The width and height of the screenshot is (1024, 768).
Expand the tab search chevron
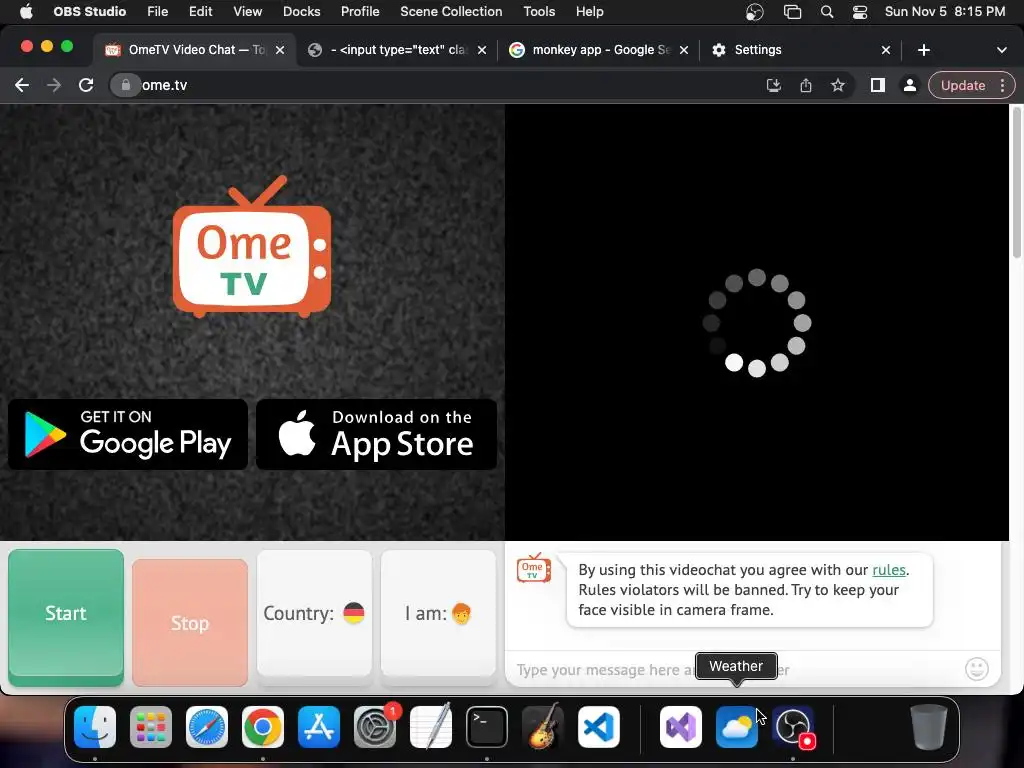(x=1002, y=50)
